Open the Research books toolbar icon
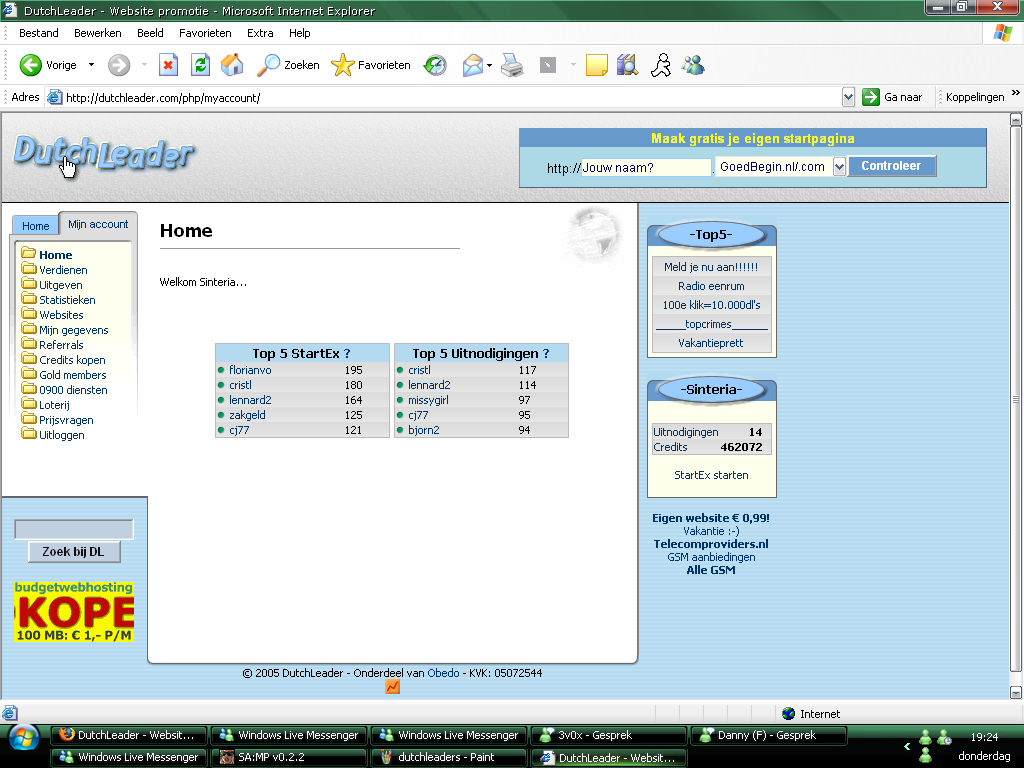 coord(628,65)
